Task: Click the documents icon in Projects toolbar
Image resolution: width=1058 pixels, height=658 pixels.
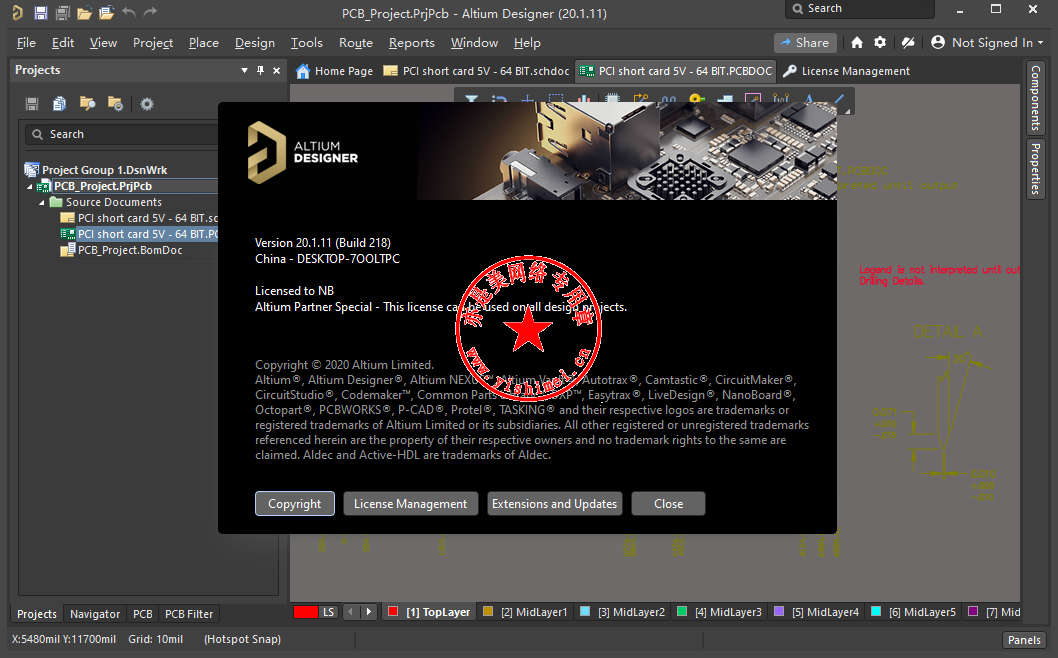Action: [x=59, y=104]
